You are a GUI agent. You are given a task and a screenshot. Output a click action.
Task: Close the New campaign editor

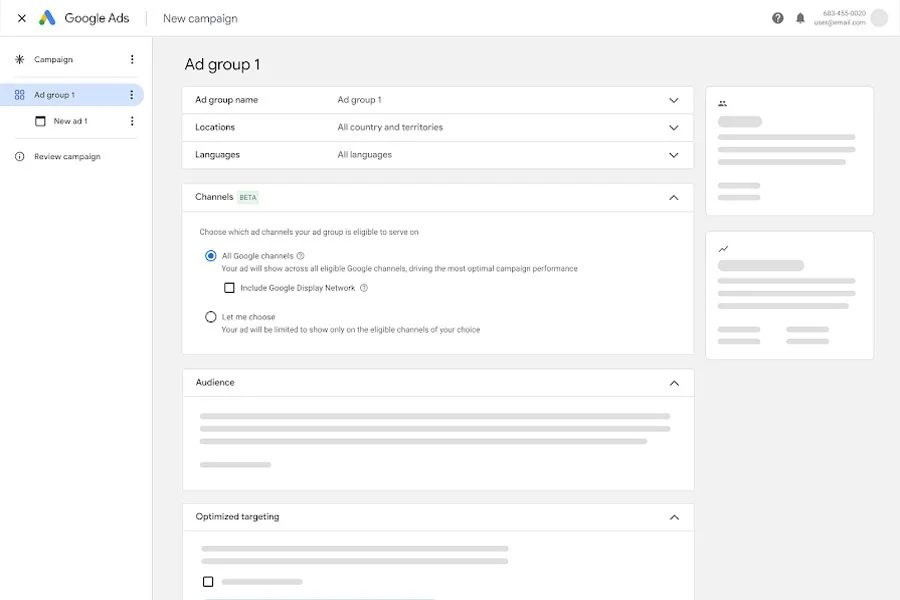point(22,18)
